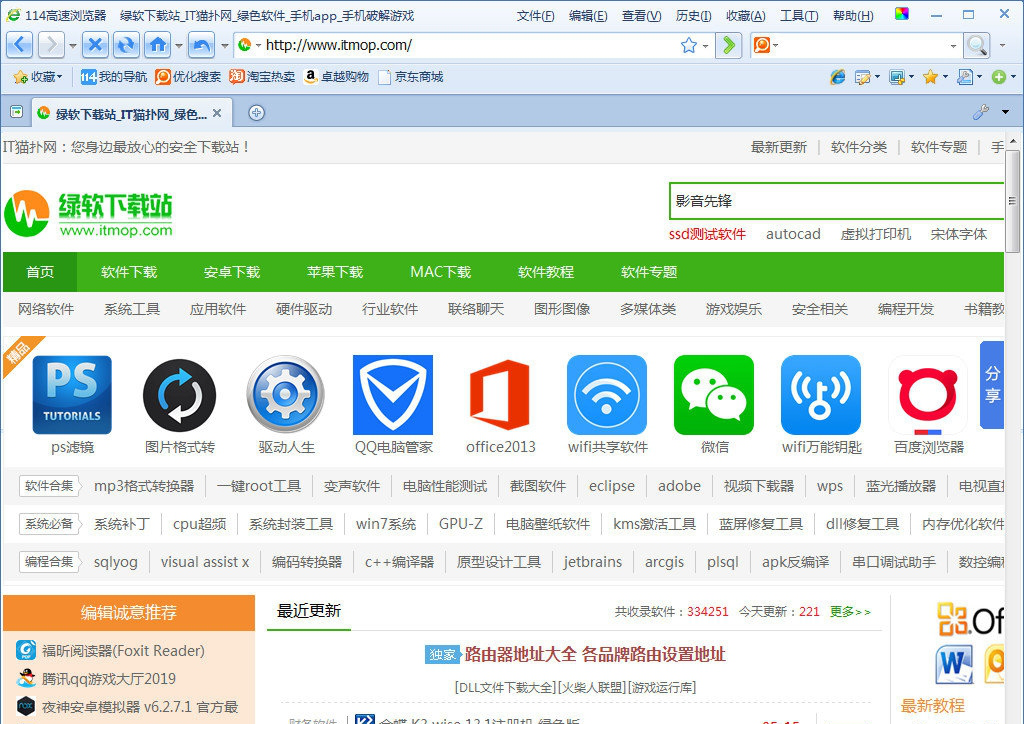1024x752 pixels.
Task: Open 福昕阅读器(Foxit Reader) recommendation
Action: [123, 650]
